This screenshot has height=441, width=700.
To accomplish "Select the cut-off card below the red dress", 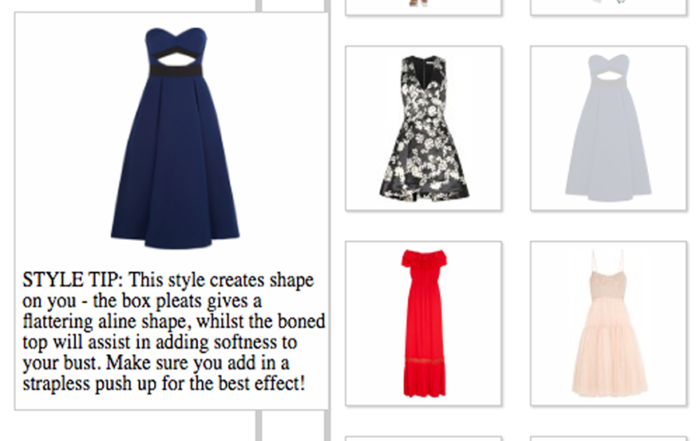I will (424, 438).
